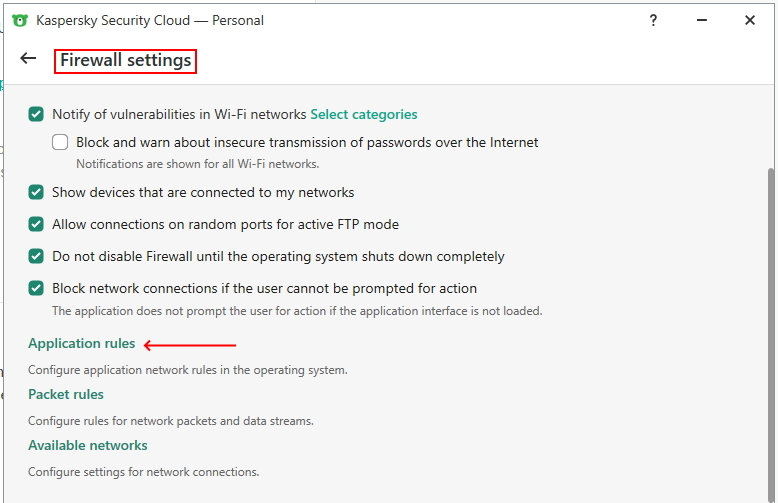Minimize the Kaspersky window
The width and height of the screenshot is (778, 503).
pyautogui.click(x=701, y=20)
